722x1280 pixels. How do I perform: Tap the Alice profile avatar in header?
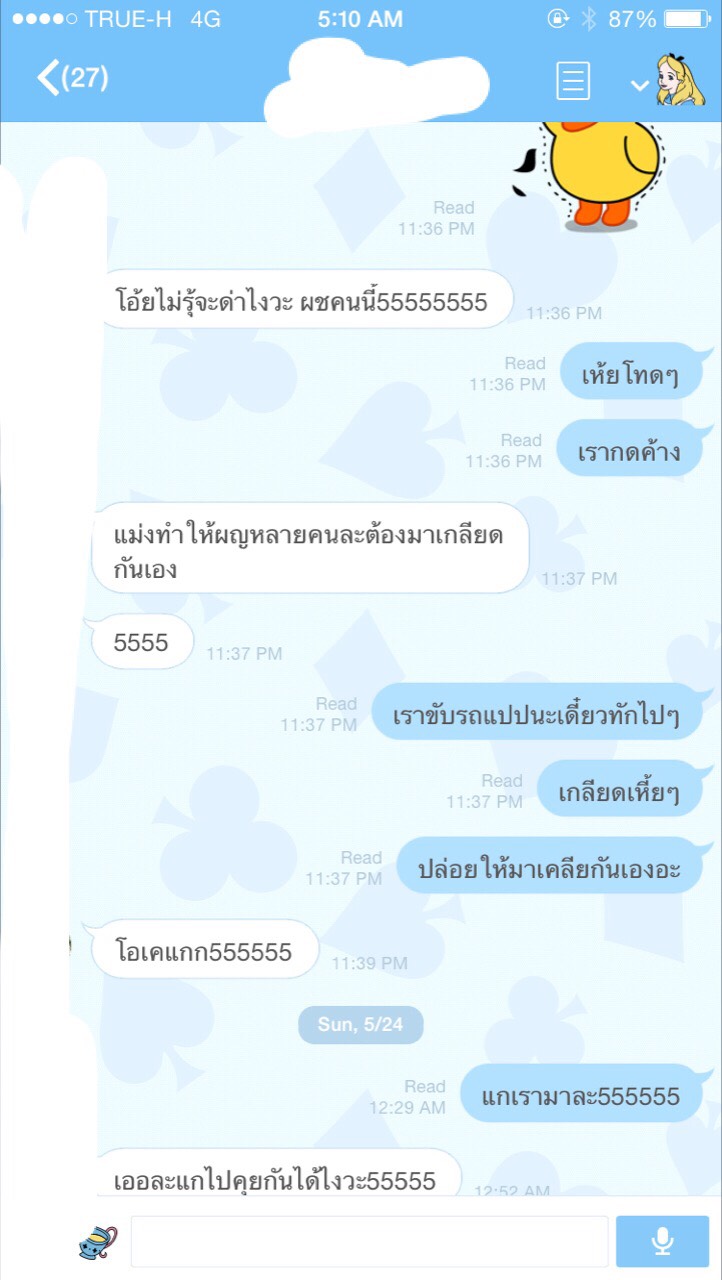pos(680,80)
